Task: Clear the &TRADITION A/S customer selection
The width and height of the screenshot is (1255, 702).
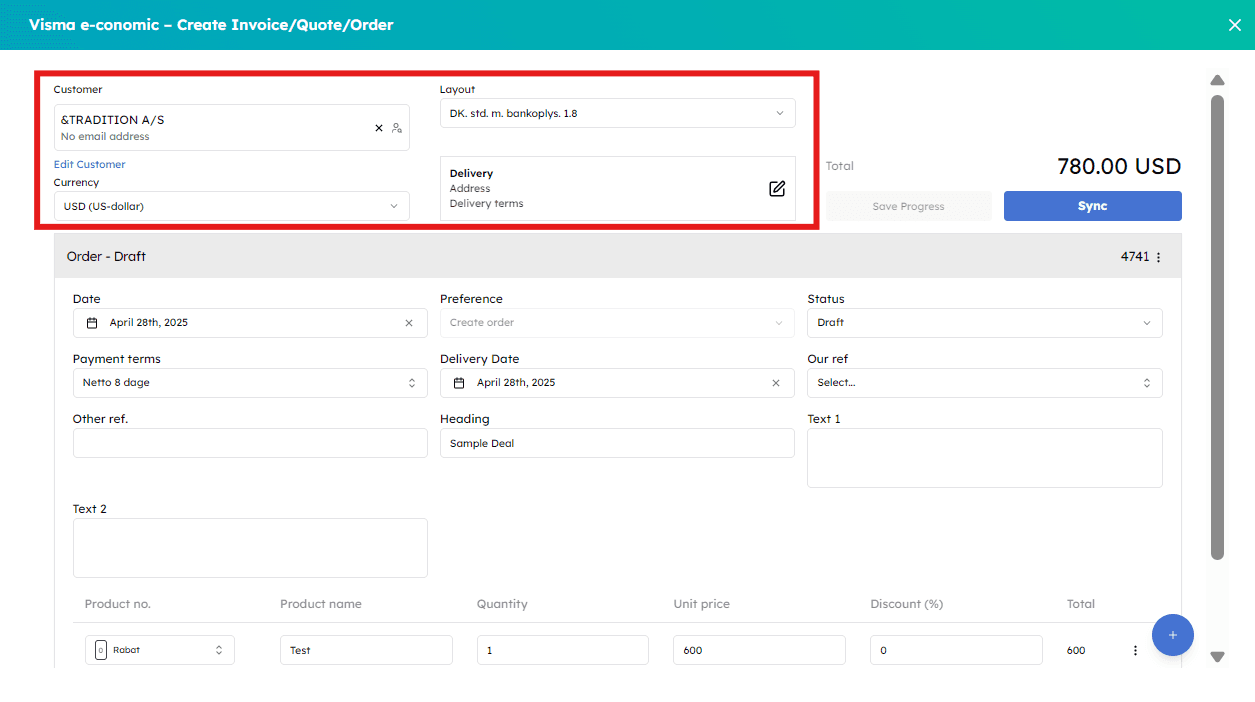Action: click(x=379, y=128)
